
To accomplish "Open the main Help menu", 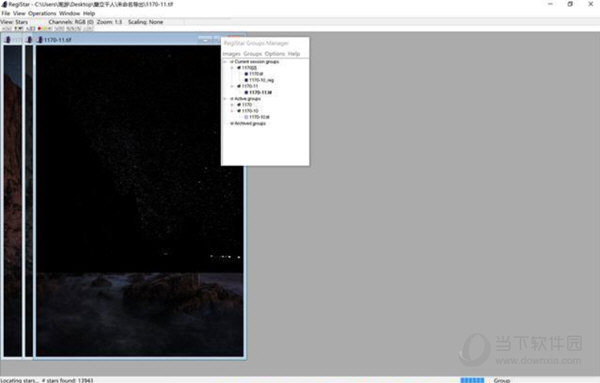I will tap(89, 13).
